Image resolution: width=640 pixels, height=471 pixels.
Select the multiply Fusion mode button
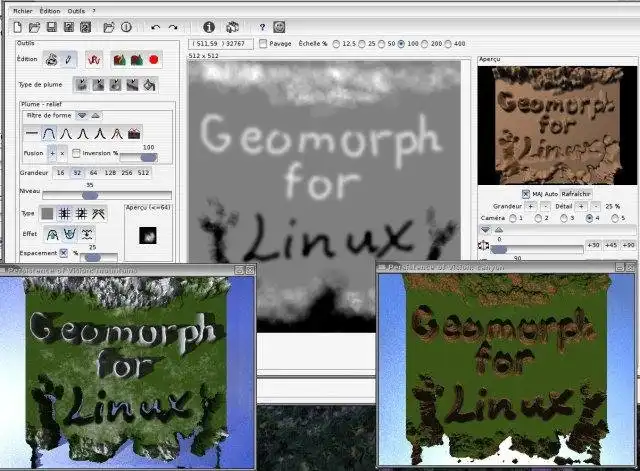pyautogui.click(x=62, y=153)
